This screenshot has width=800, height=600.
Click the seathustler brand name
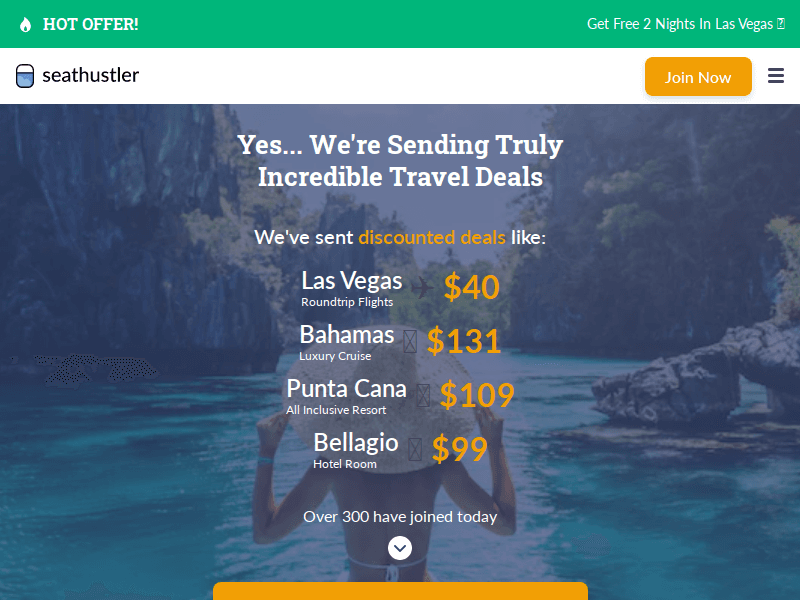90,76
